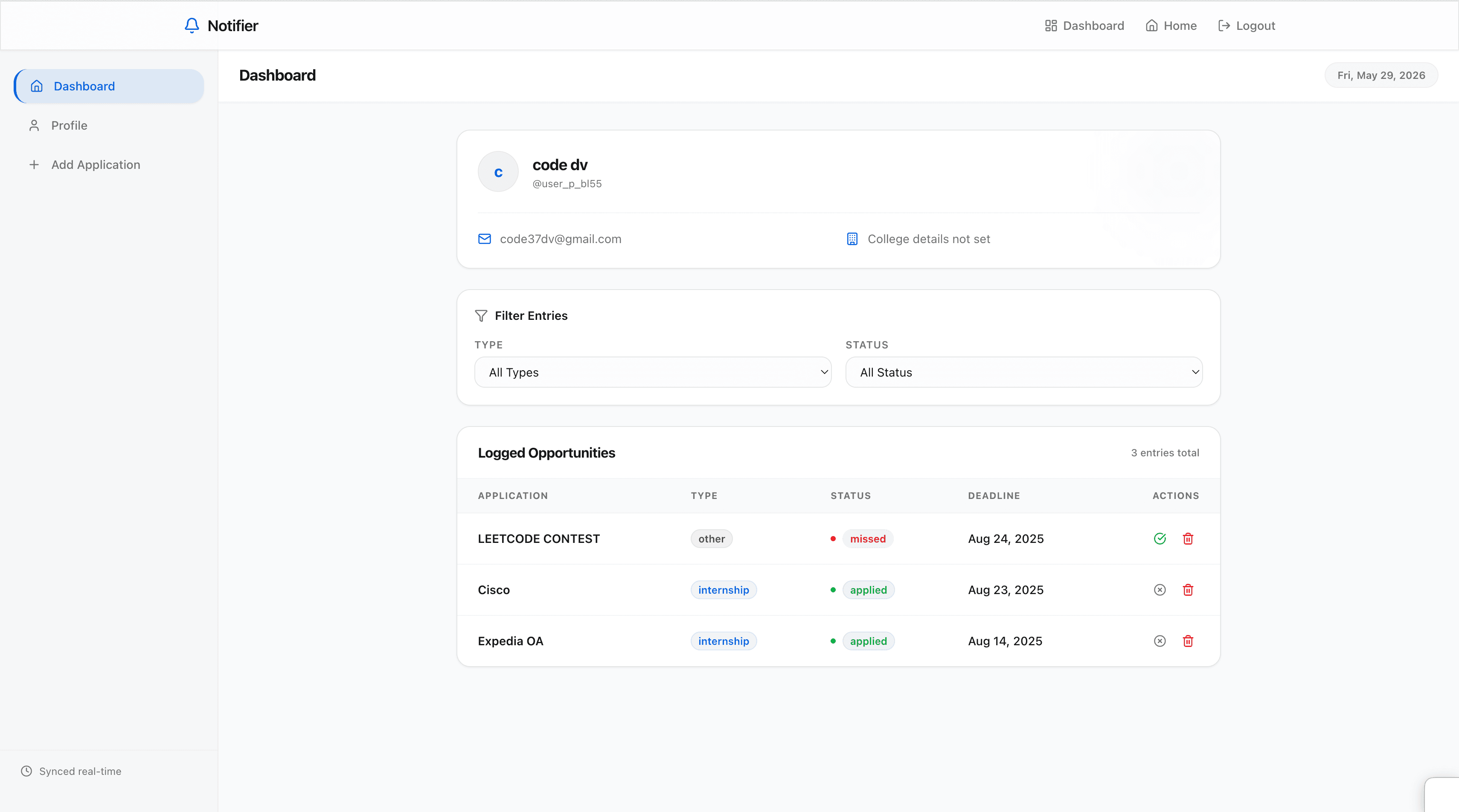1459x812 pixels.
Task: Click the missed status badge
Action: pyautogui.click(x=868, y=539)
